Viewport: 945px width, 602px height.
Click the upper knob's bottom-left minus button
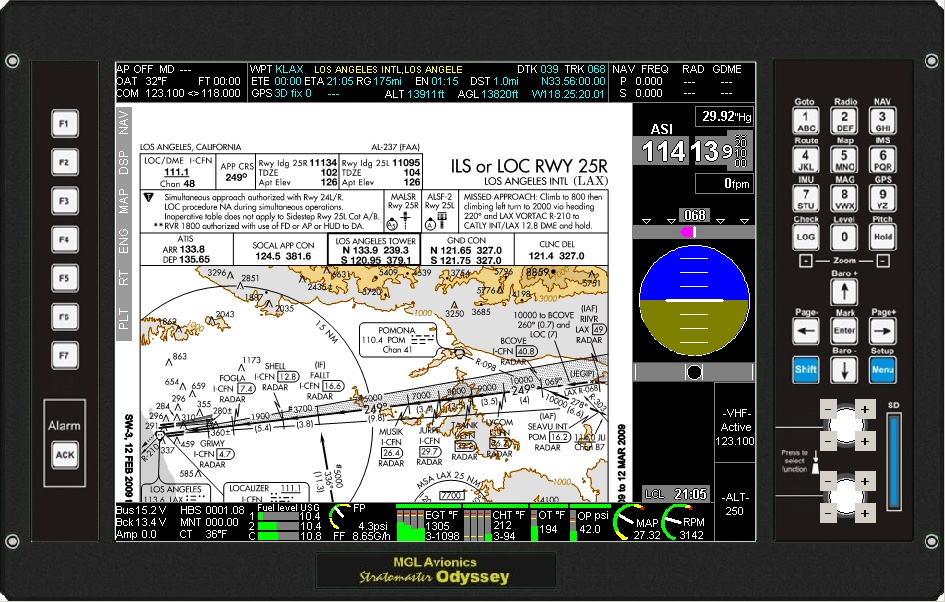828,441
